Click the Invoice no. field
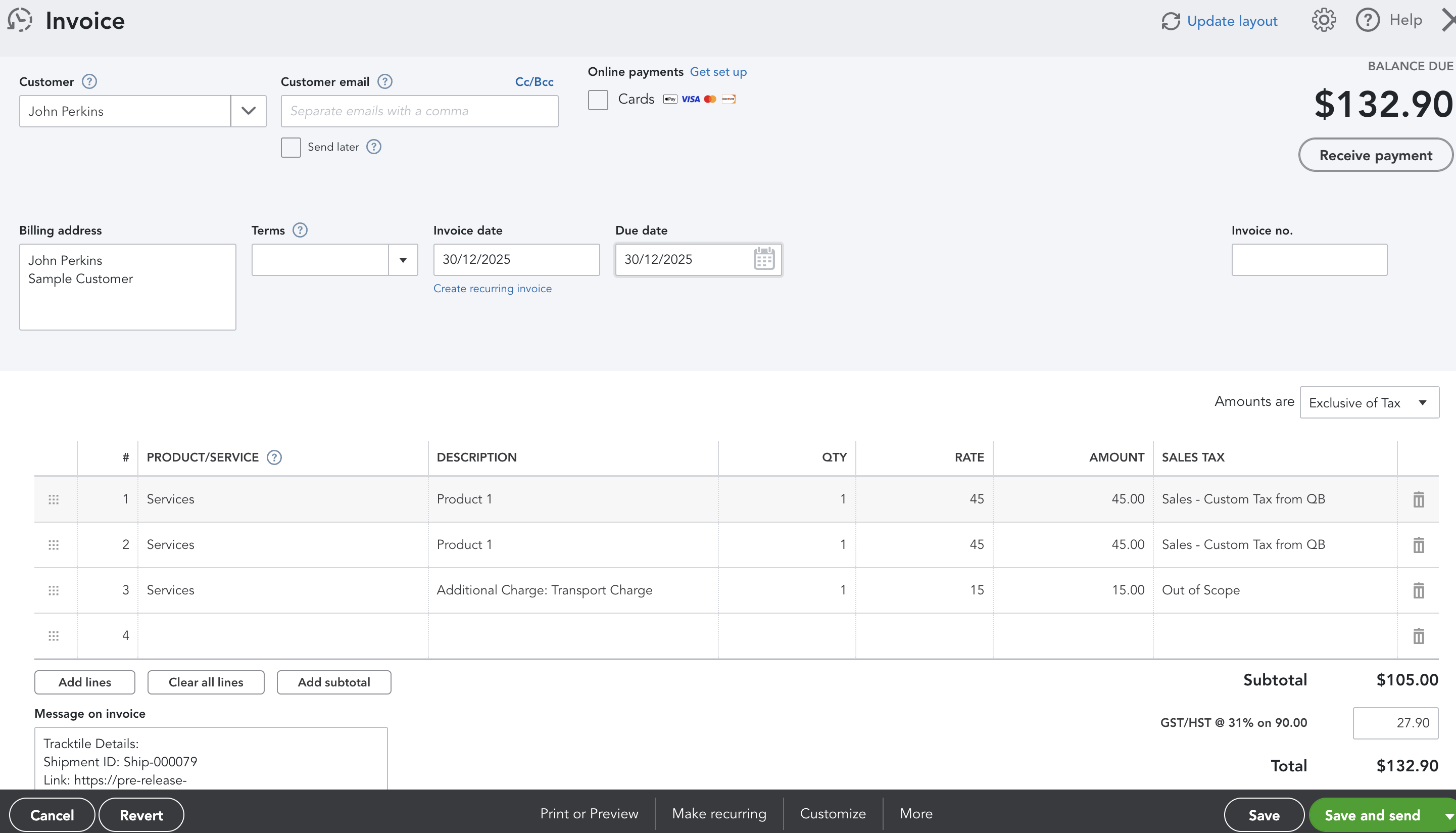Screen dimensions: 1456x833 click(1308, 260)
